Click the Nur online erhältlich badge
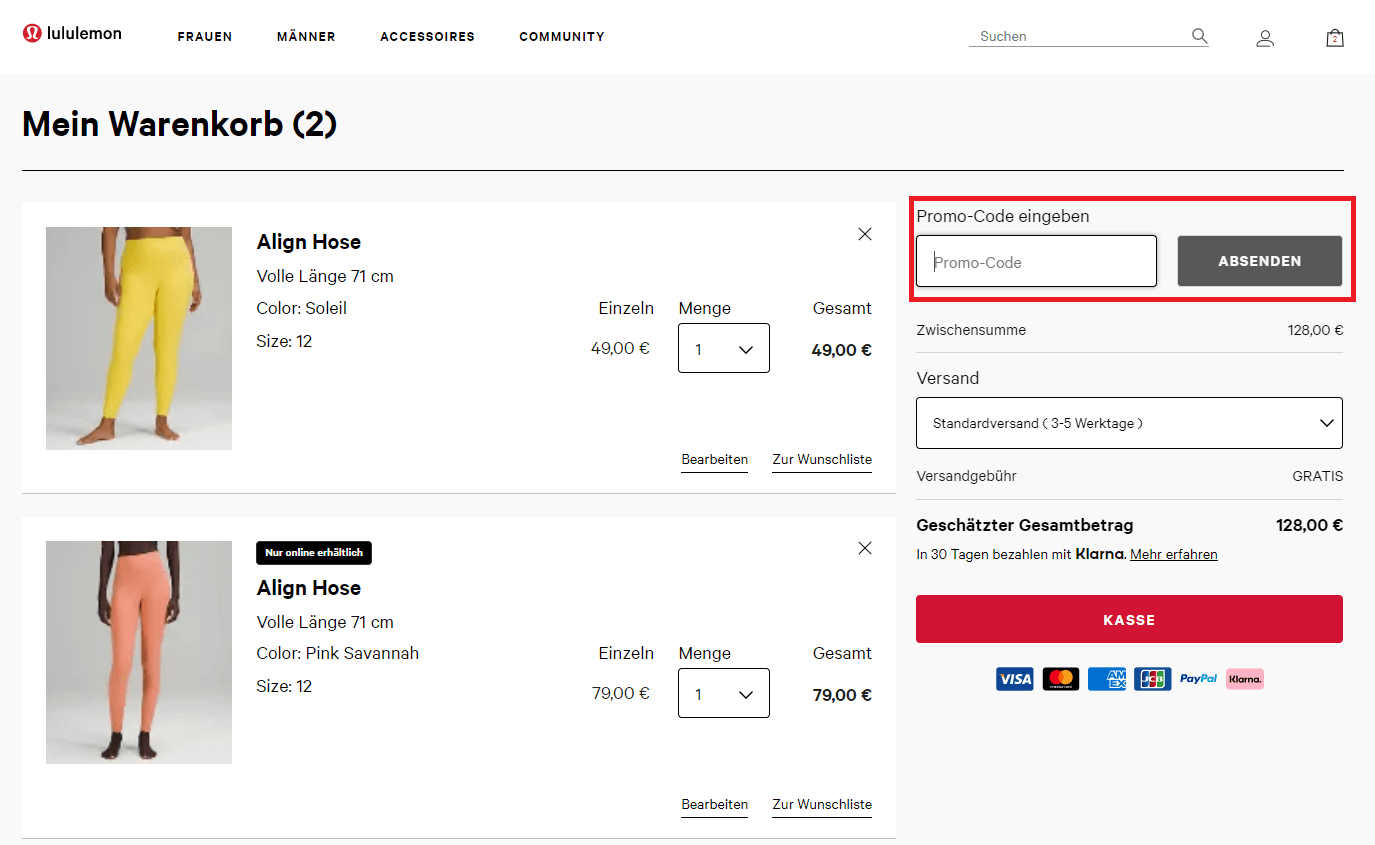This screenshot has height=845, width=1375. point(314,552)
